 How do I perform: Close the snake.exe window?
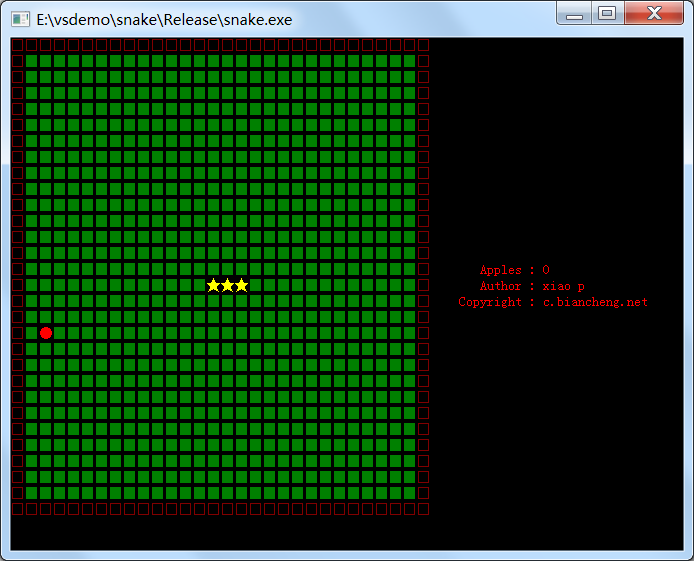point(654,13)
